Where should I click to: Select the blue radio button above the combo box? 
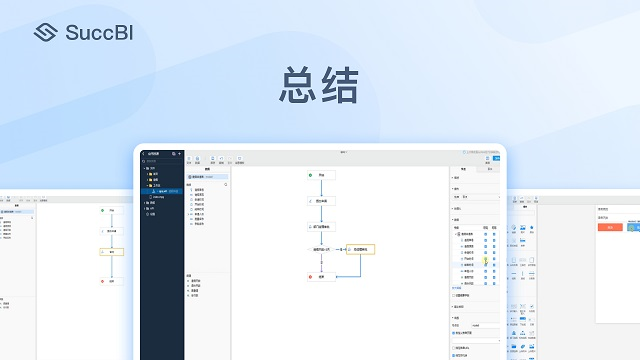(x=453, y=333)
